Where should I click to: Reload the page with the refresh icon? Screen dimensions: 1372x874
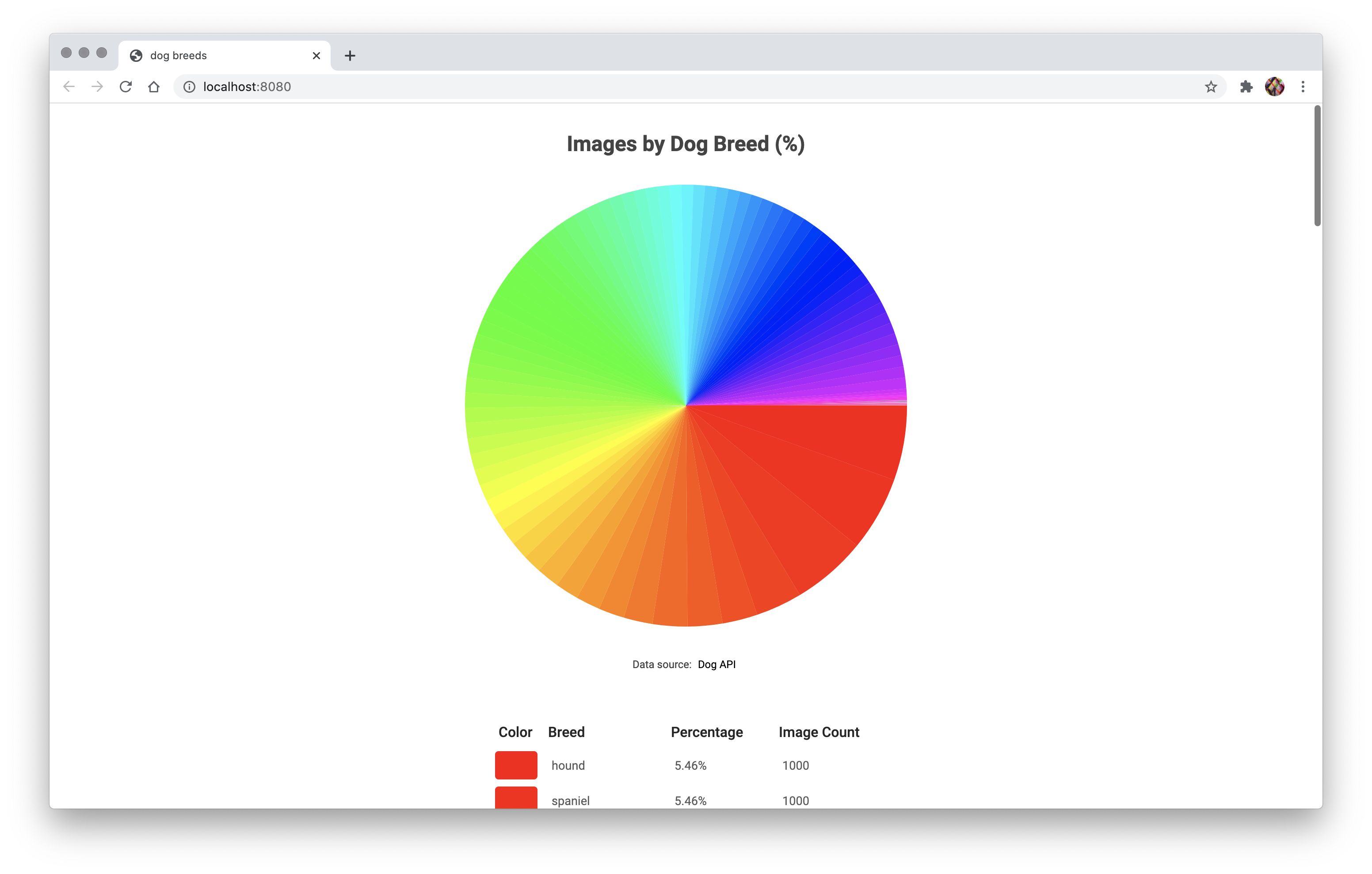[126, 87]
